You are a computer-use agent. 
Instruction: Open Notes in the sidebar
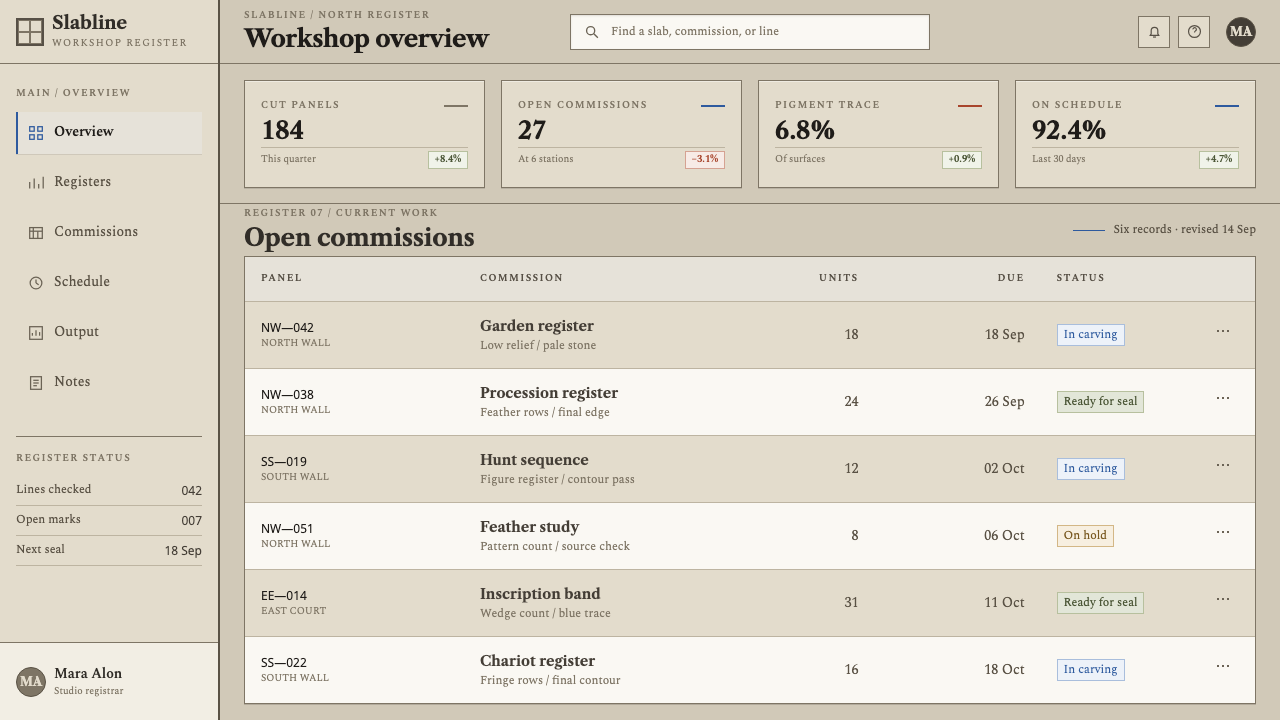109,383
